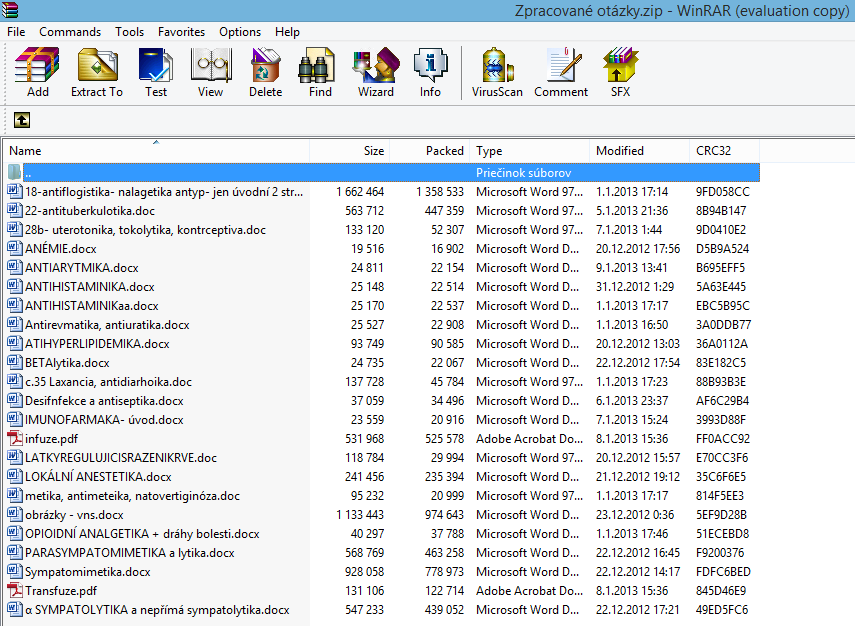Click the Delete toolbar icon
The image size is (855, 626).
(265, 73)
